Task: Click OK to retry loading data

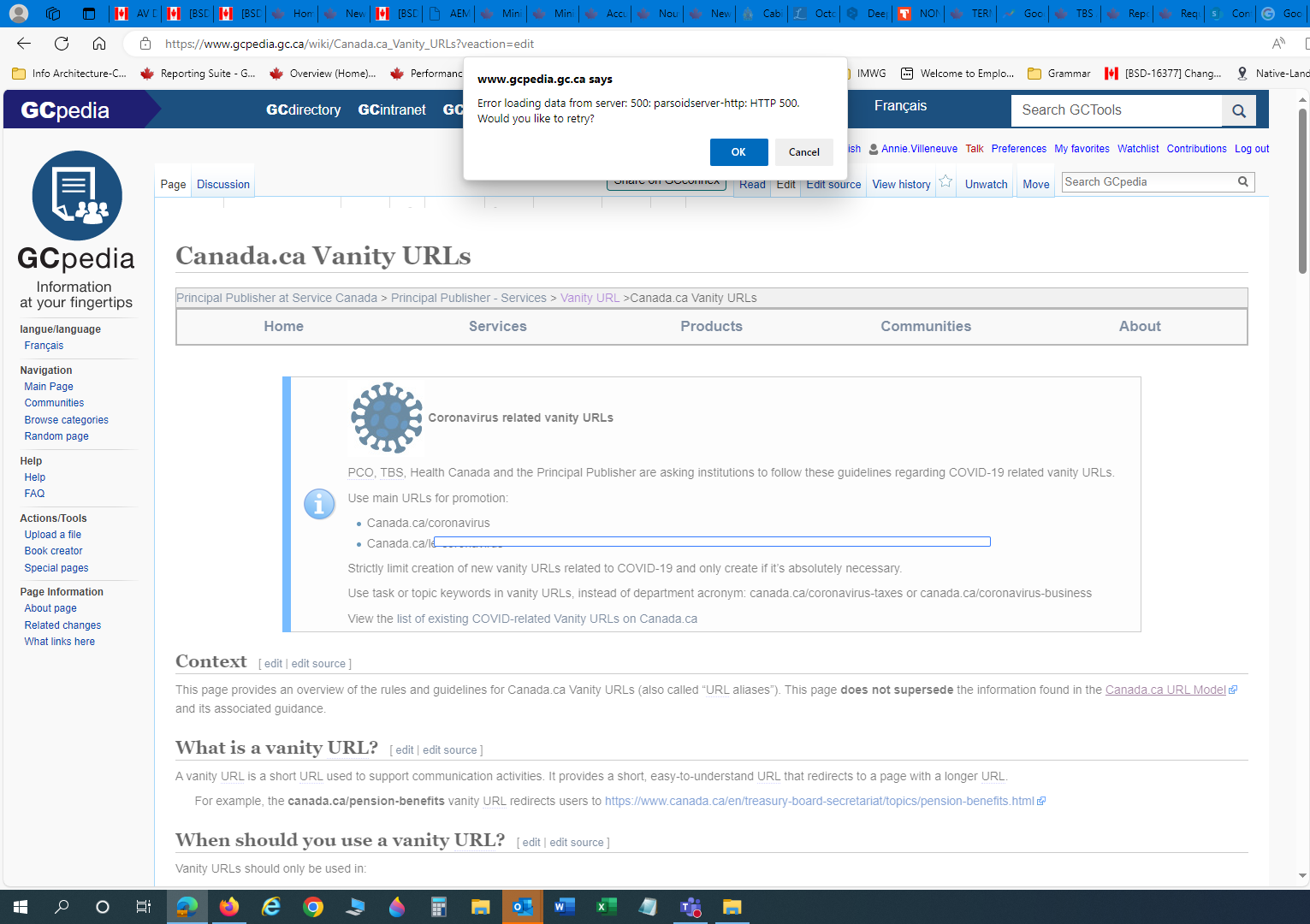Action: coord(738,151)
